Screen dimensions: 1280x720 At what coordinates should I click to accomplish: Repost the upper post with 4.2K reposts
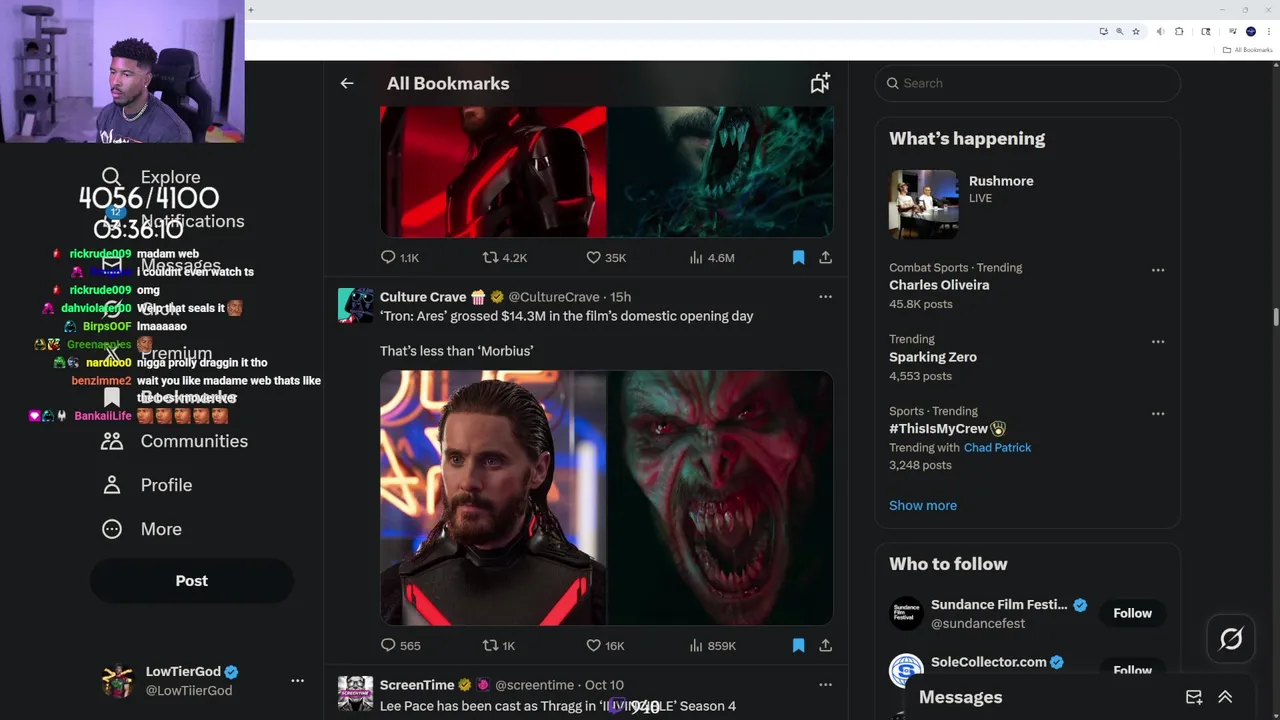tap(505, 258)
